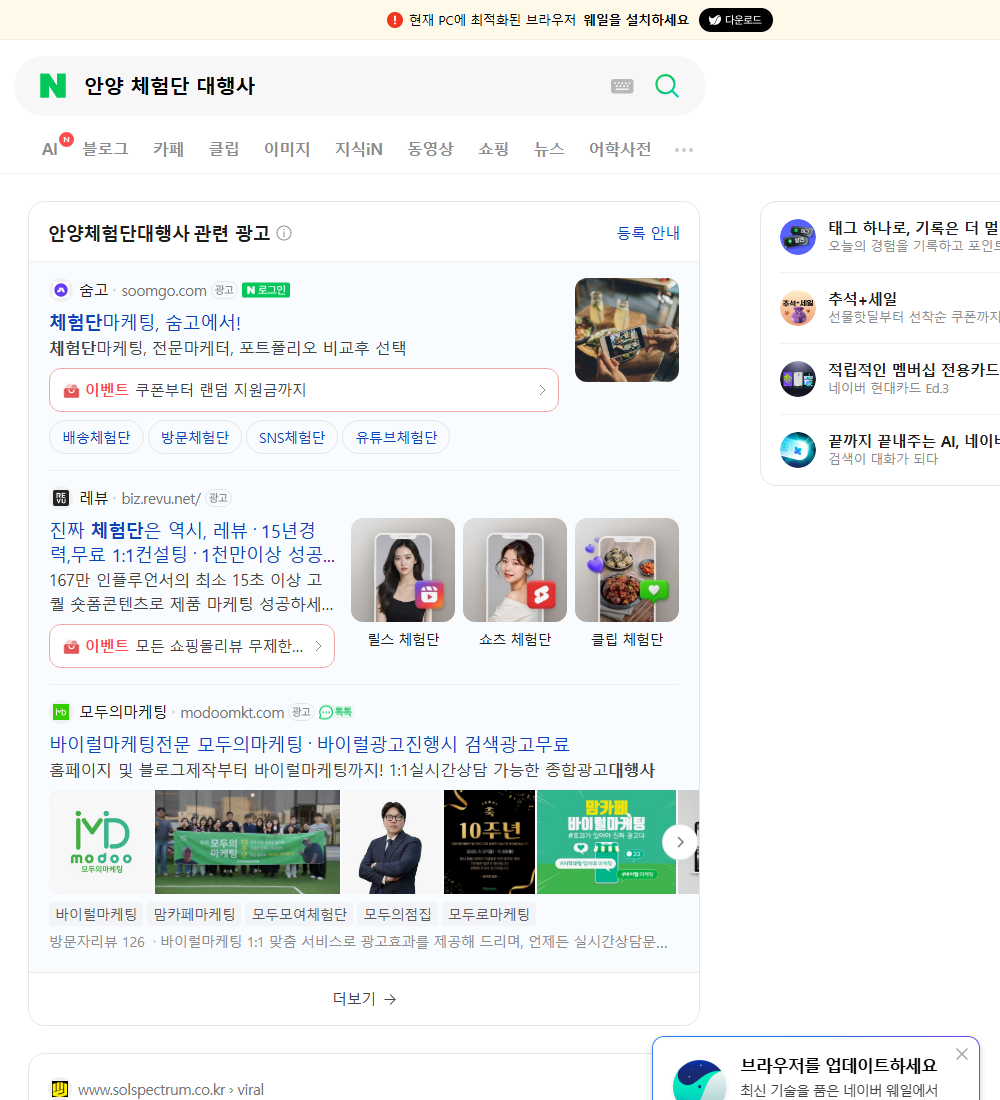Select the 방문체험단 chip

tap(195, 438)
